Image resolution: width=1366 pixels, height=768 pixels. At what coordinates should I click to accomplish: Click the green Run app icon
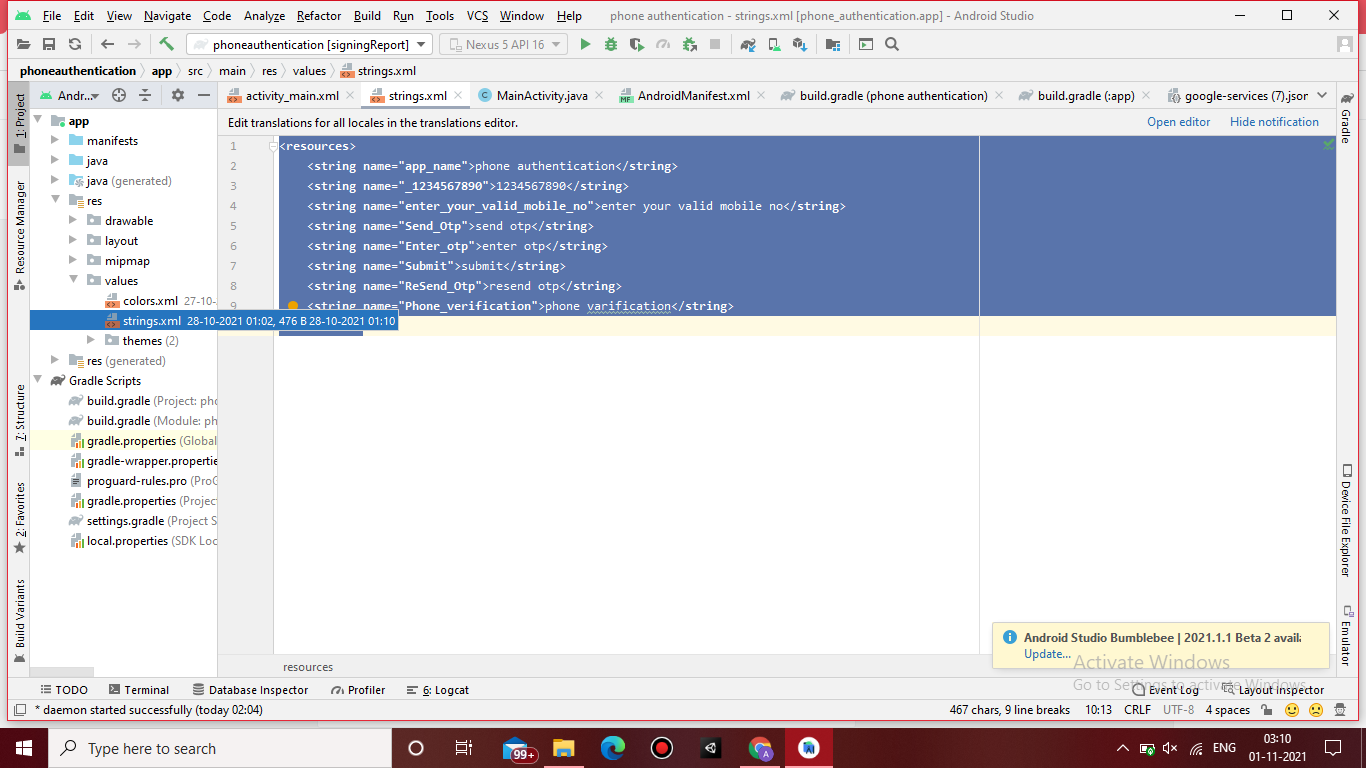tap(585, 44)
